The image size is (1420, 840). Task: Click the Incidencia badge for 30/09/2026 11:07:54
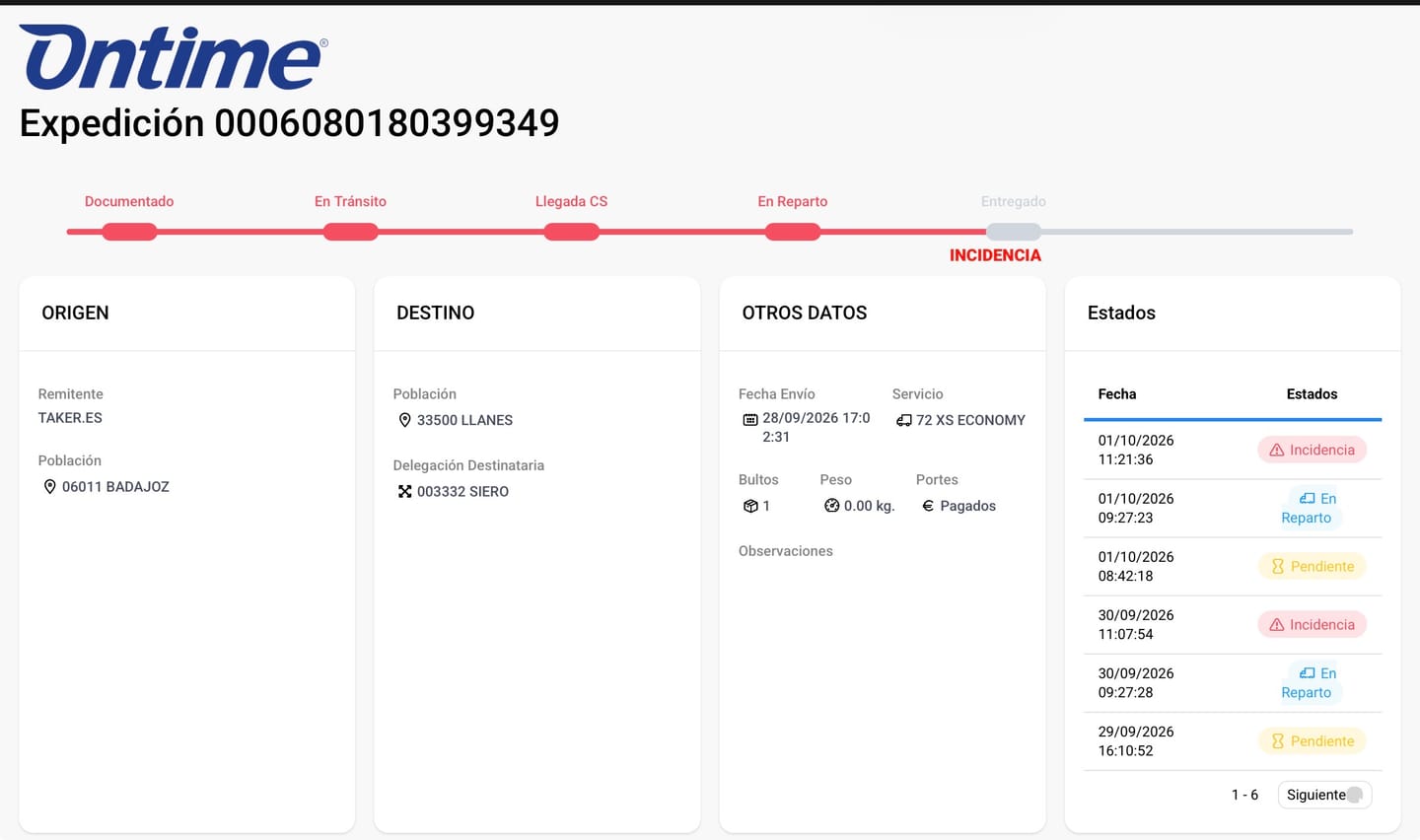coord(1312,624)
